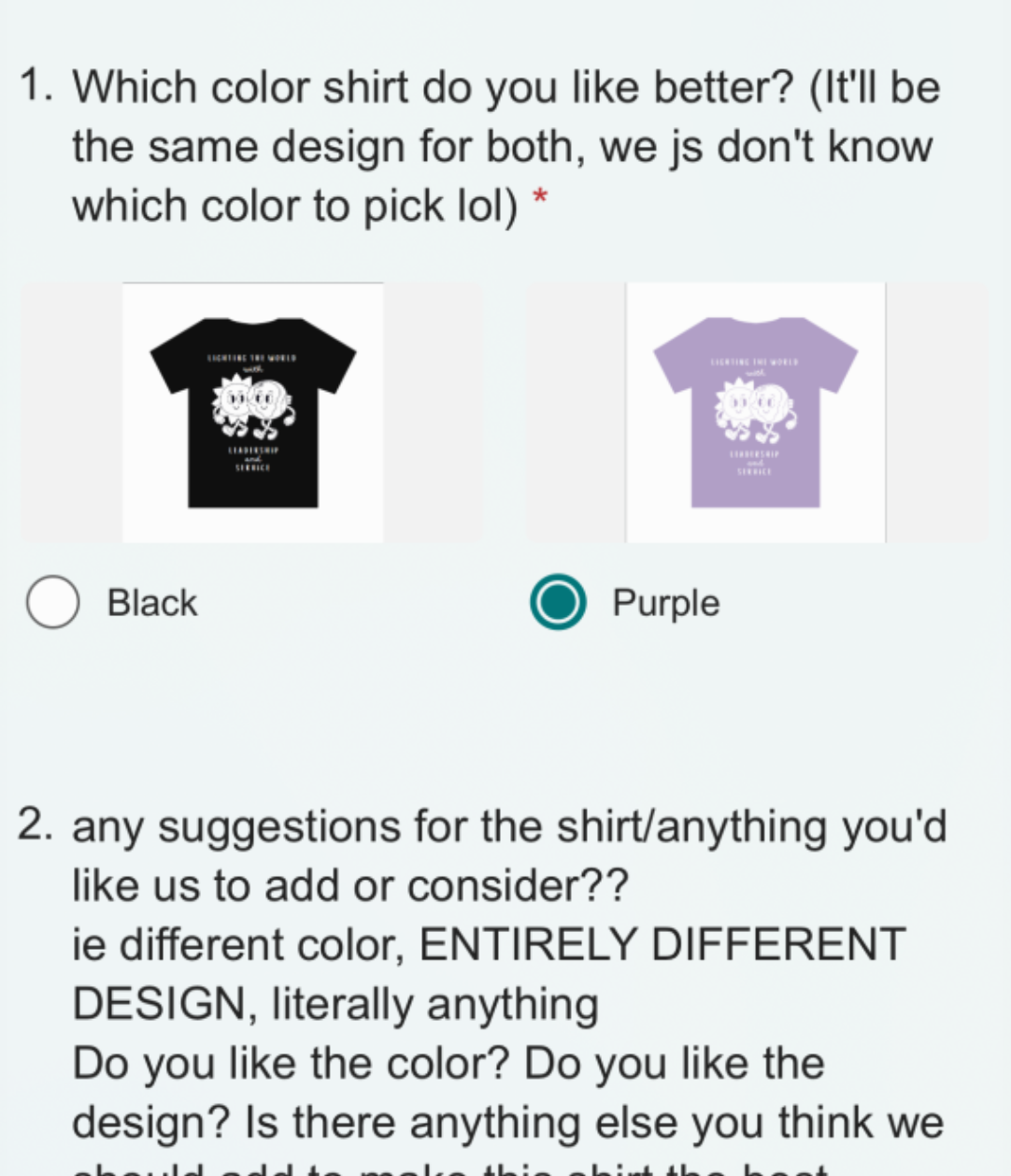The width and height of the screenshot is (1011, 1176).
Task: Click the "like us to add or consider??" line
Action: (x=350, y=886)
